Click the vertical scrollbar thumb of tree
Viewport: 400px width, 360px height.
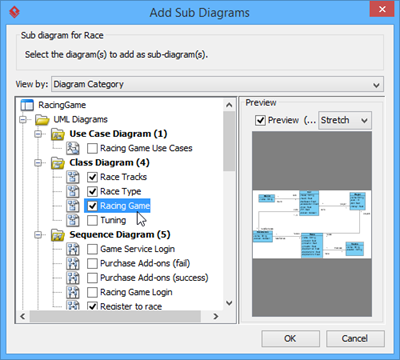pos(229,141)
